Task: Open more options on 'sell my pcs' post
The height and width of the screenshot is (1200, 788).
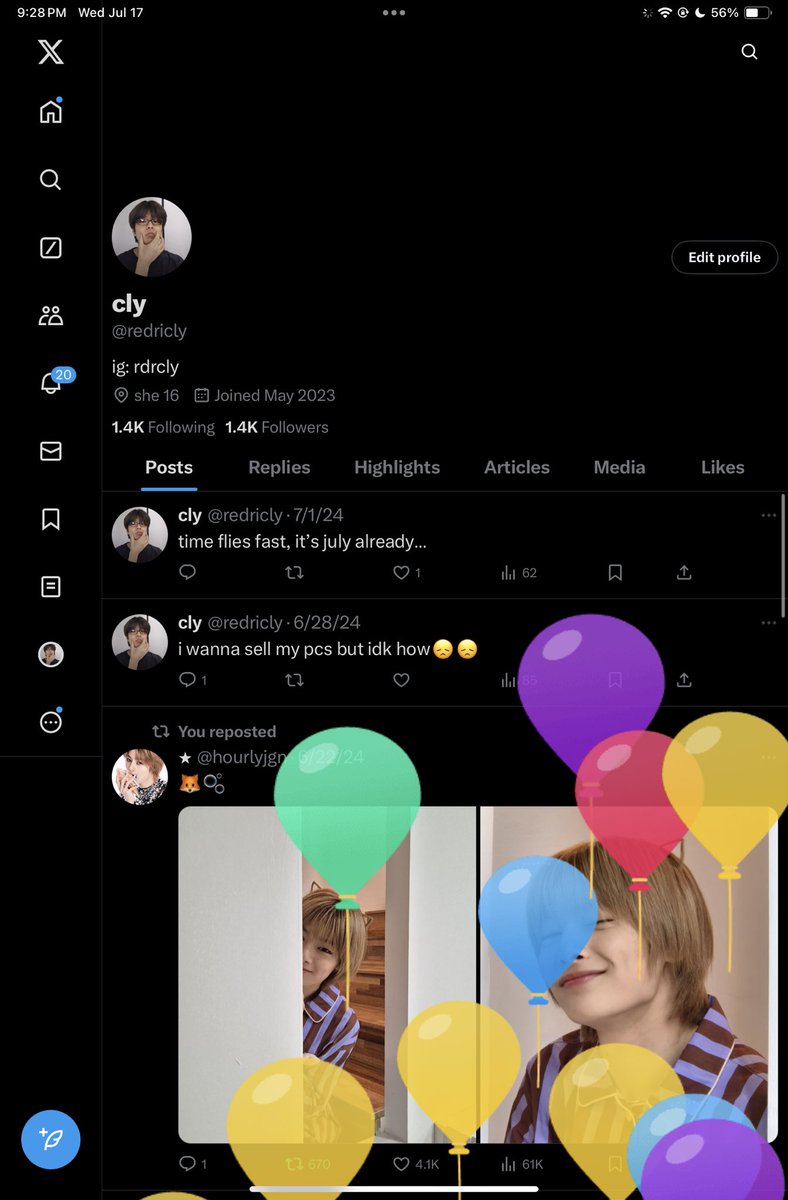Action: click(x=768, y=622)
